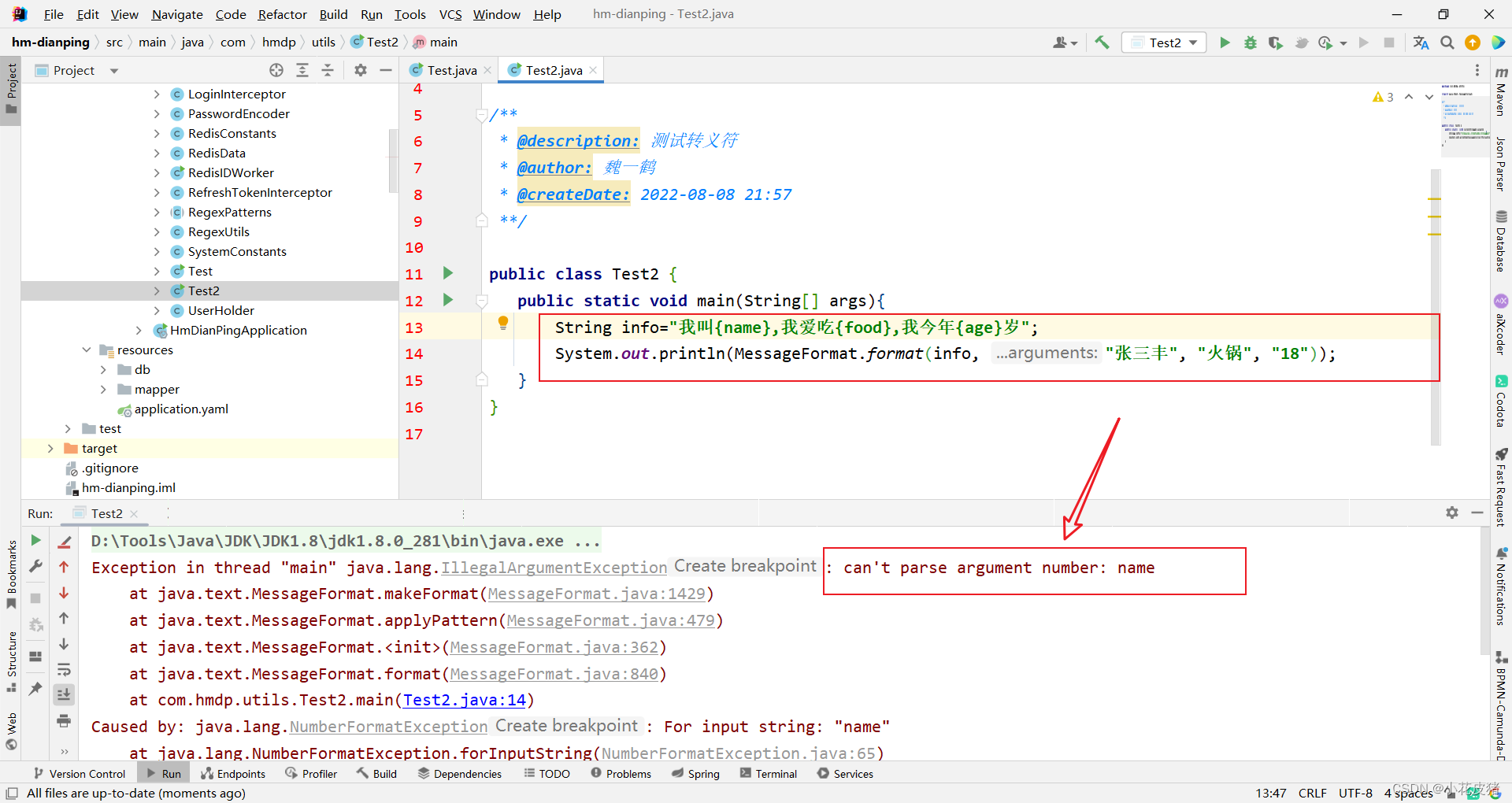The height and width of the screenshot is (803, 1512).
Task: Click the NumberFormatException link in console
Action: click(388, 727)
